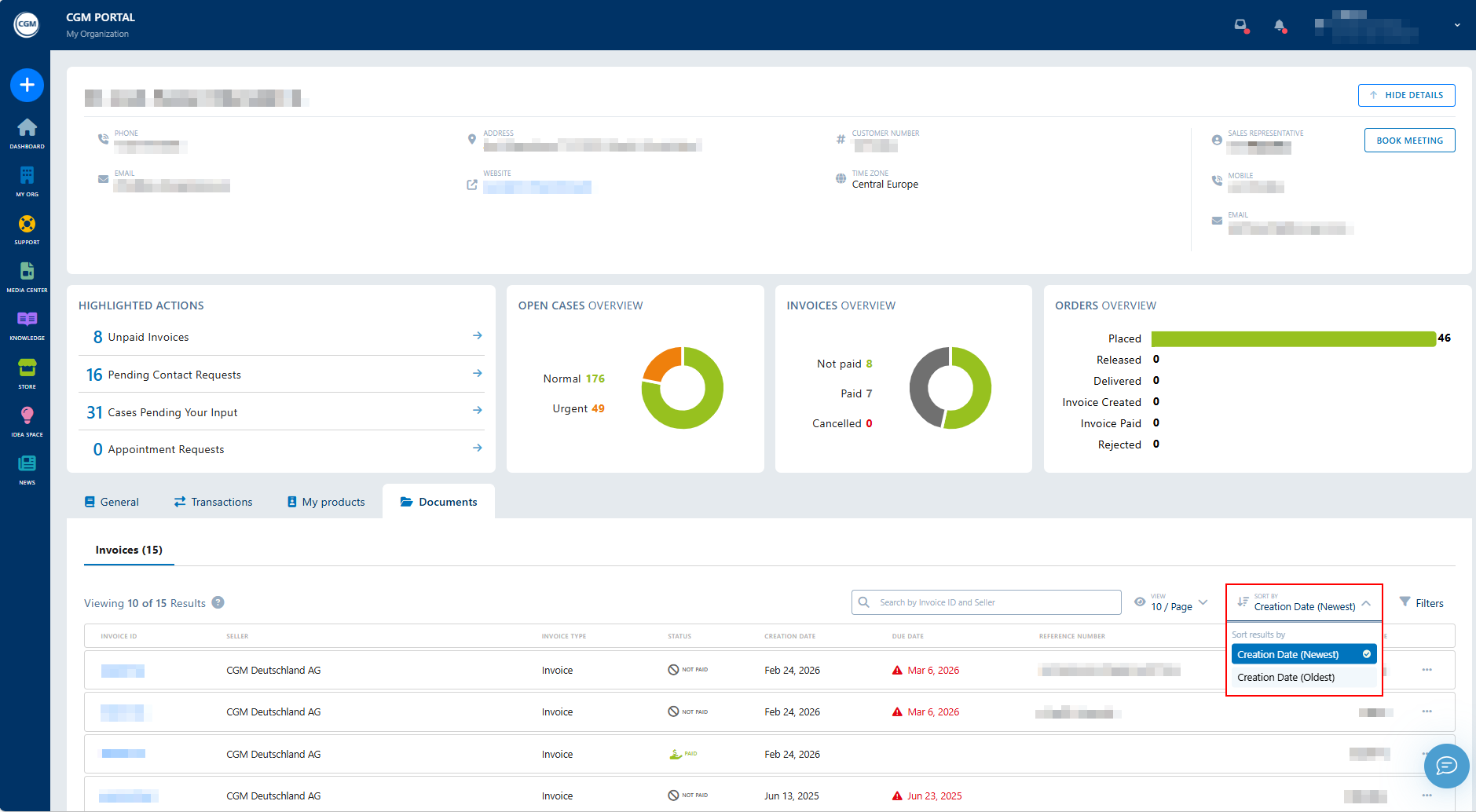This screenshot has width=1476, height=812.
Task: Click the Invoice ID column header
Action: point(119,636)
